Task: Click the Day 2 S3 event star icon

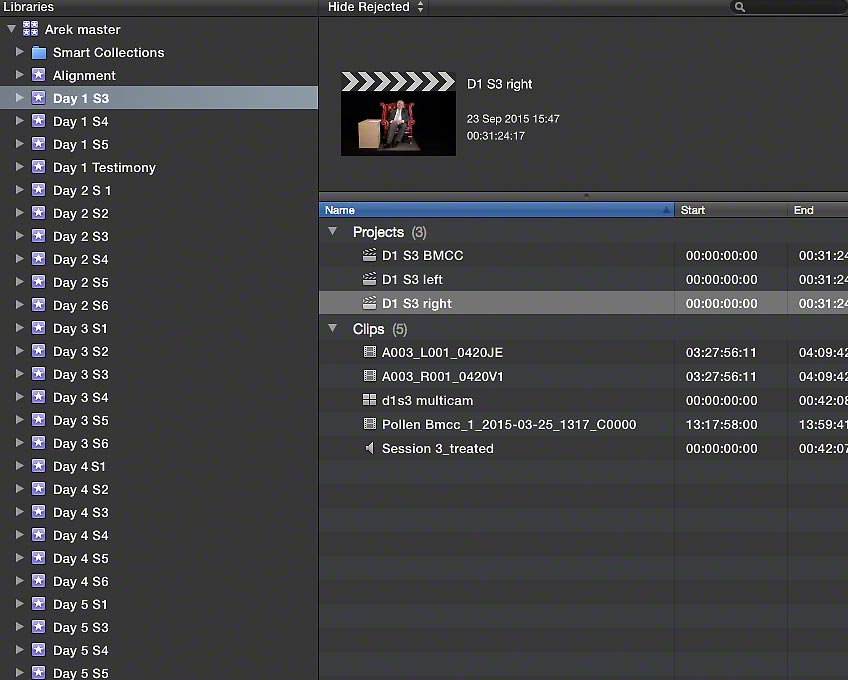Action: (38, 236)
